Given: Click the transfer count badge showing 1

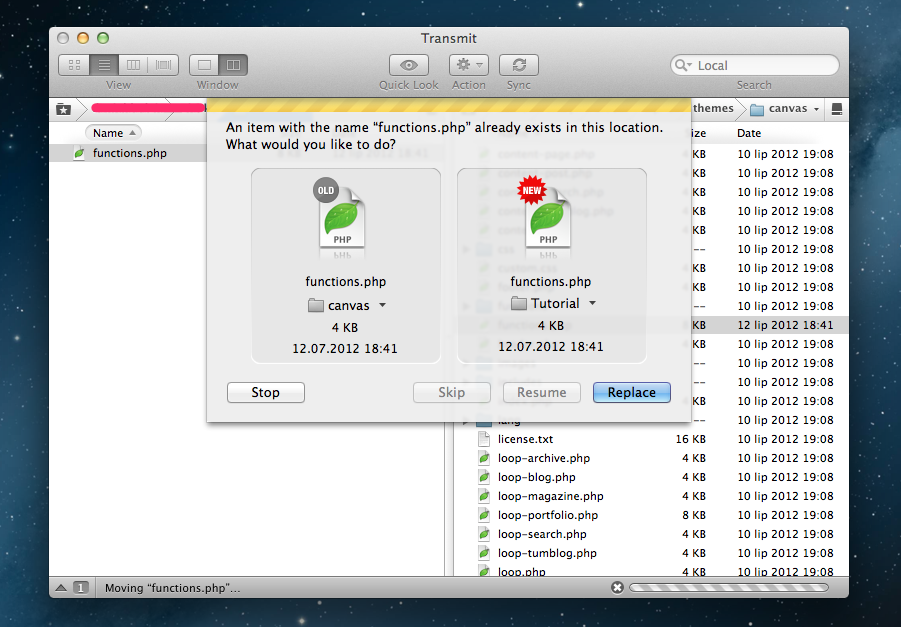Looking at the screenshot, I should pos(81,588).
